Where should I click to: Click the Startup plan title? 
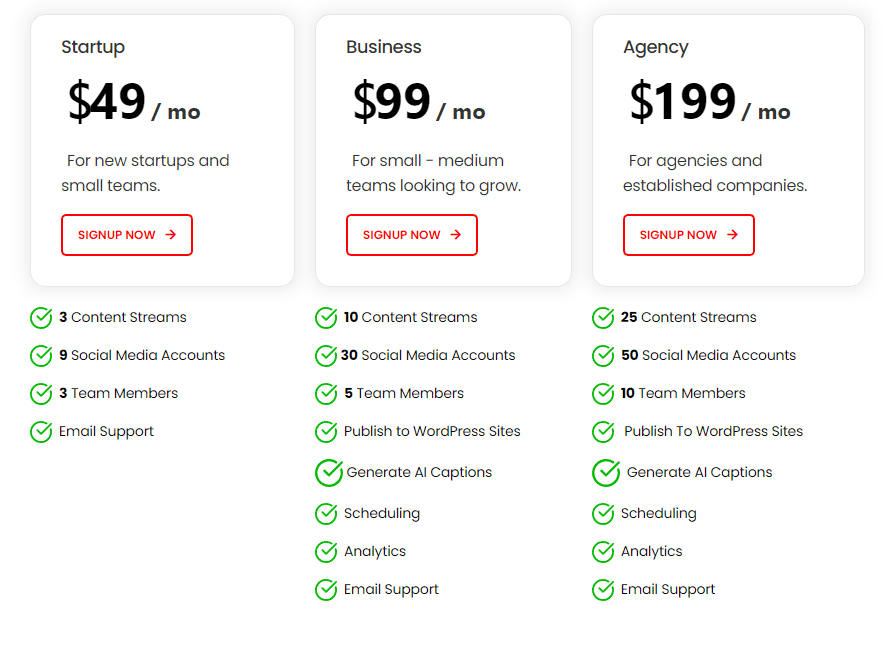[93, 47]
